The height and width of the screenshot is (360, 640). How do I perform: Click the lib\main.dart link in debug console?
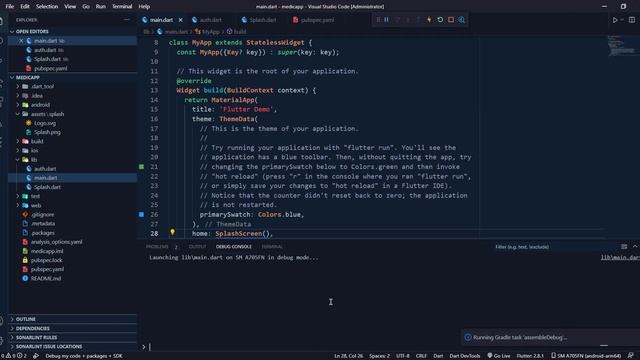tap(620, 258)
